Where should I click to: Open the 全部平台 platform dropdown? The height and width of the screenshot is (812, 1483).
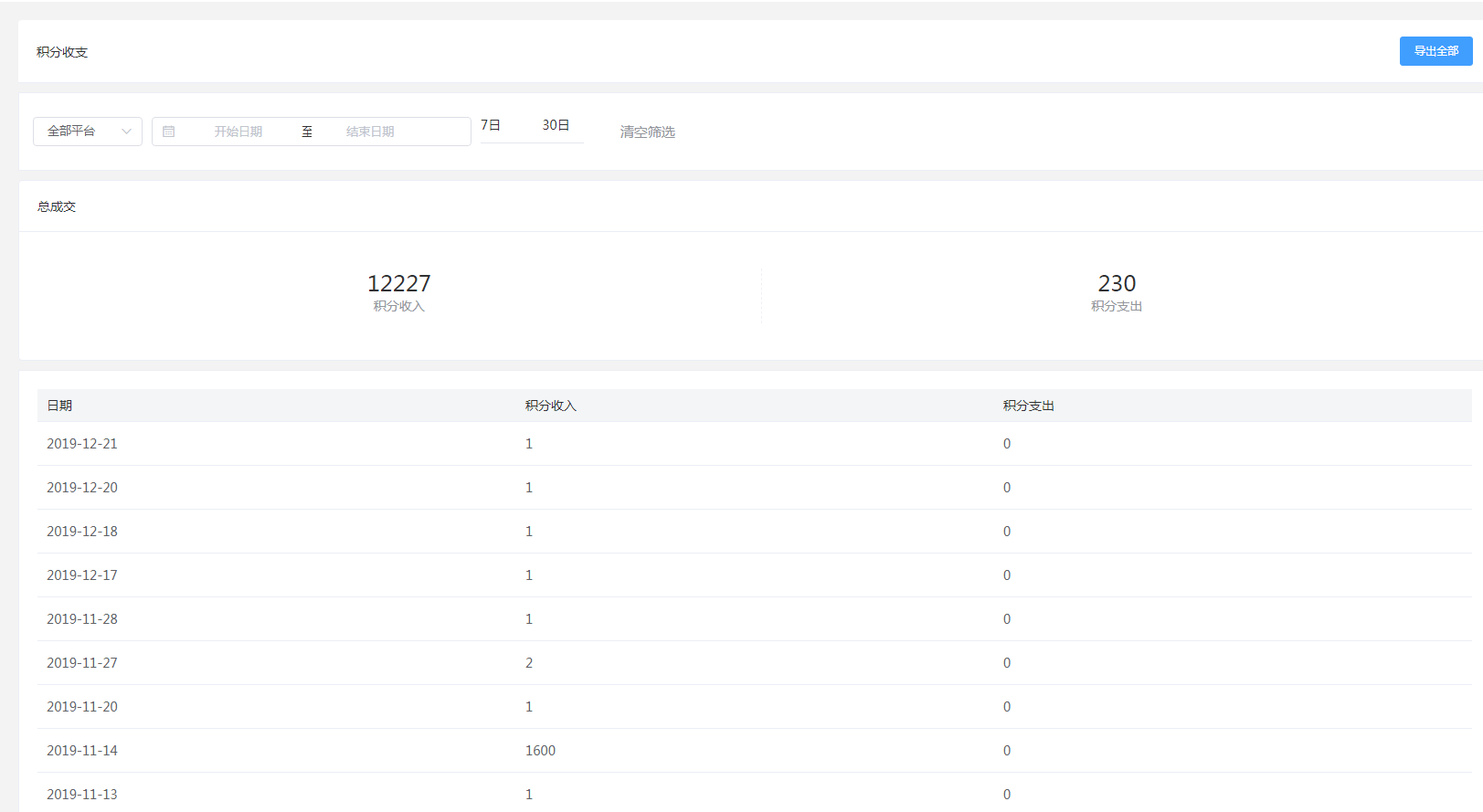pos(88,132)
